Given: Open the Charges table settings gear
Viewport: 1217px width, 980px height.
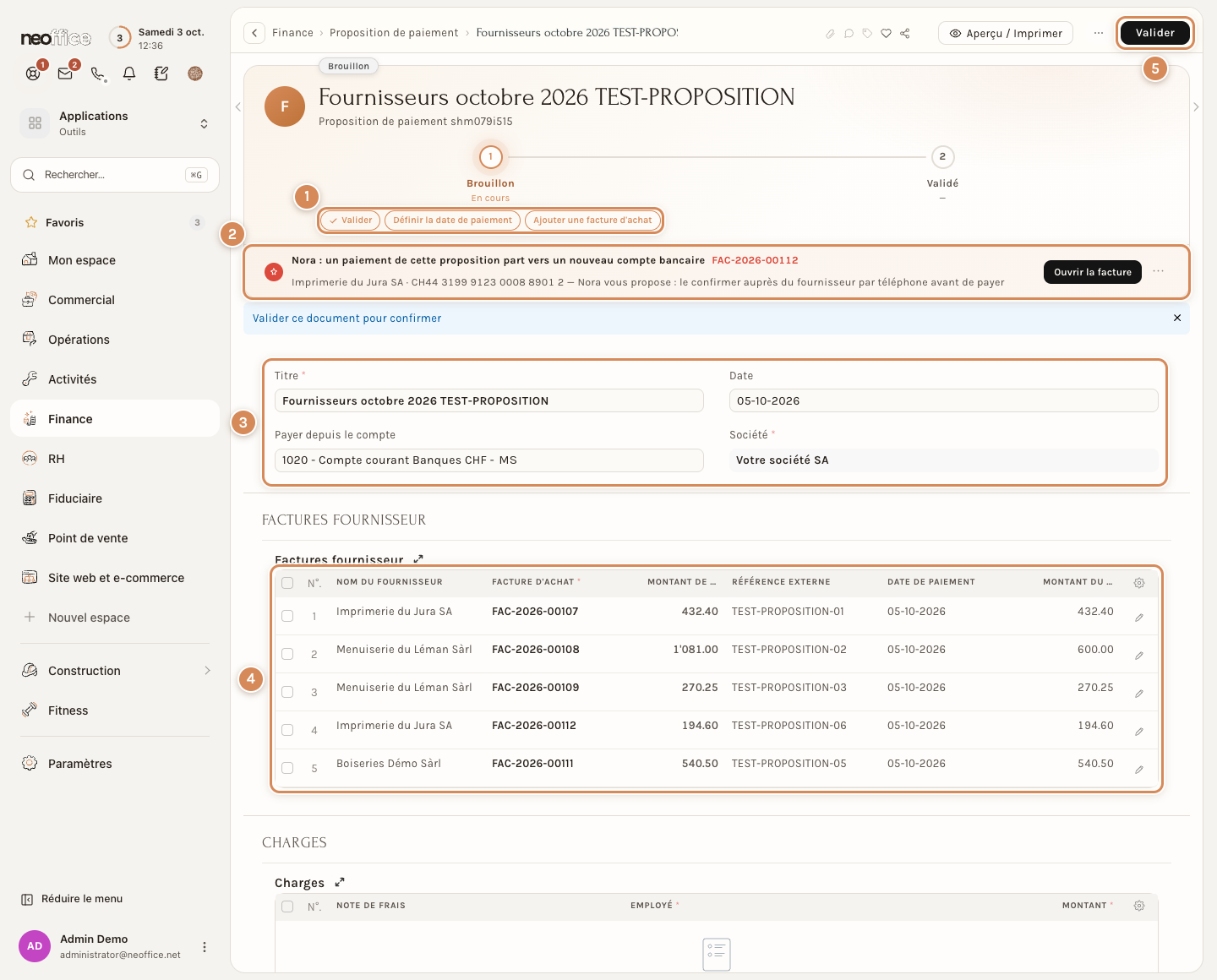Looking at the screenshot, I should [1139, 906].
